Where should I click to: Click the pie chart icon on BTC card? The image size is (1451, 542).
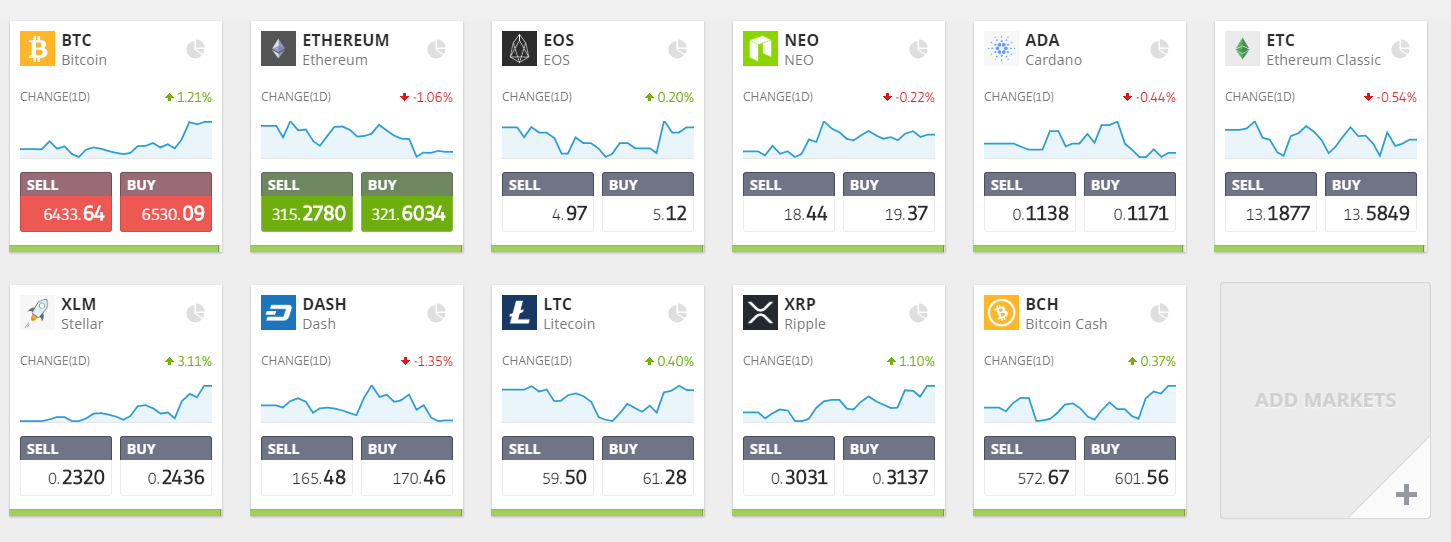(x=195, y=49)
